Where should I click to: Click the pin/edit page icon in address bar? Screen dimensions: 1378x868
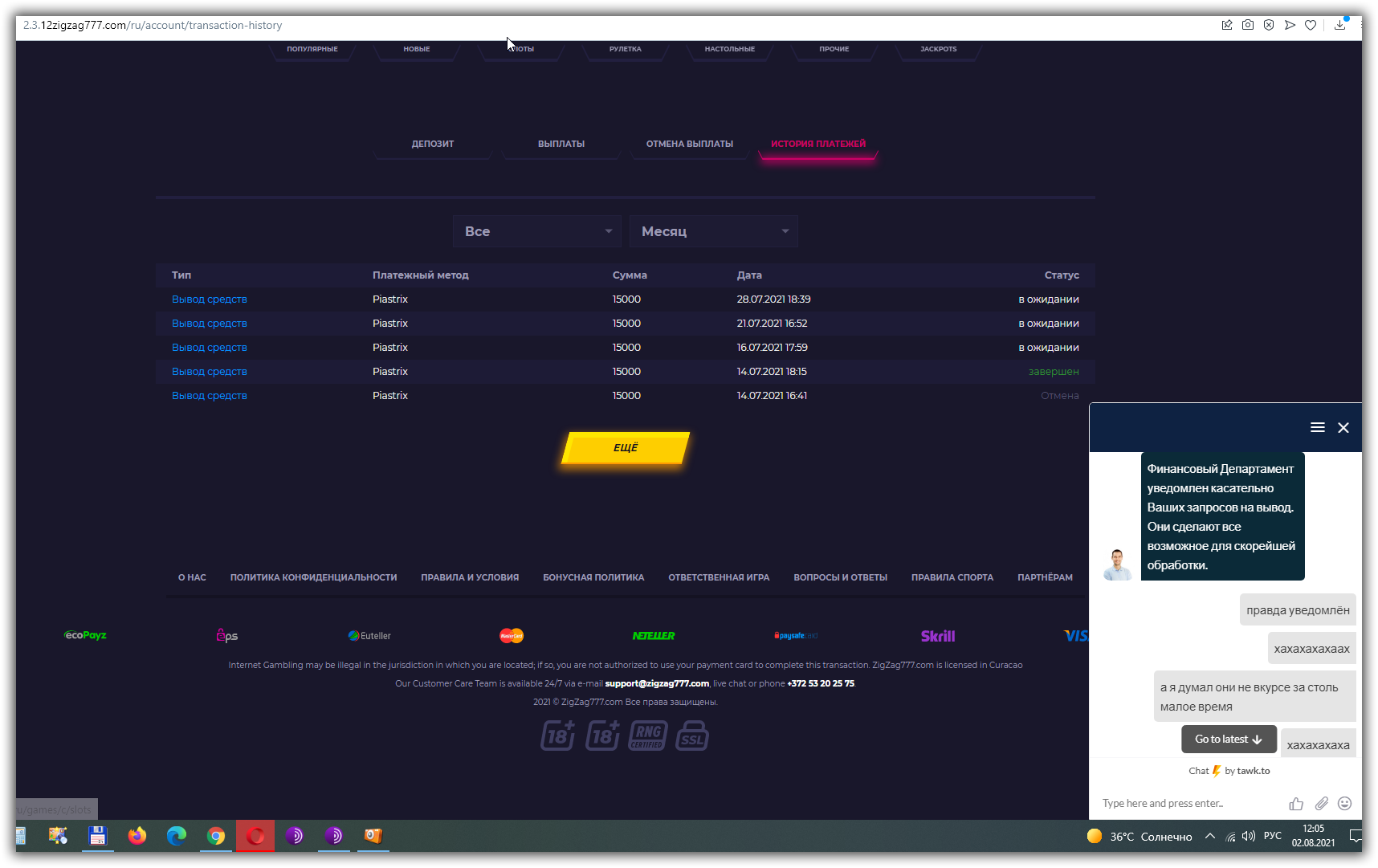tap(1227, 25)
